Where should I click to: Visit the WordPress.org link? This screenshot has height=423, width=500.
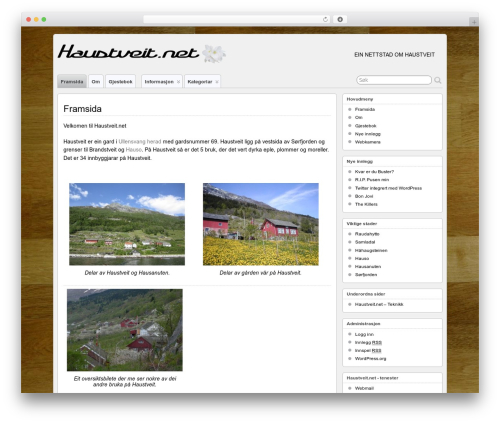(370, 359)
